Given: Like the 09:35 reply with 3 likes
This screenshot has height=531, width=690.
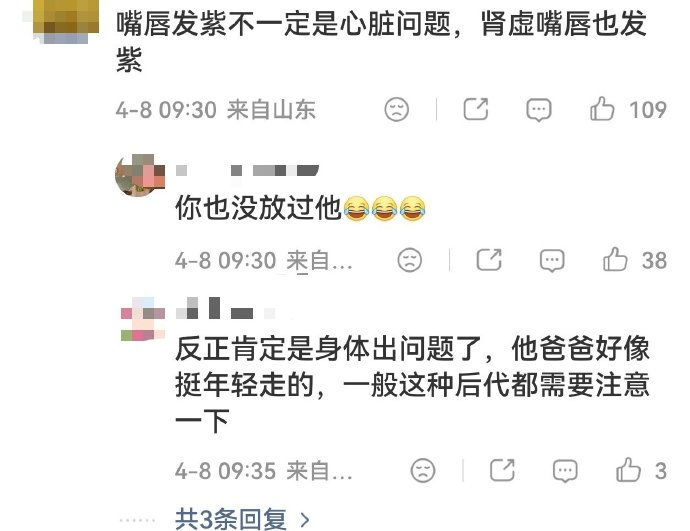Looking at the screenshot, I should [x=628, y=470].
